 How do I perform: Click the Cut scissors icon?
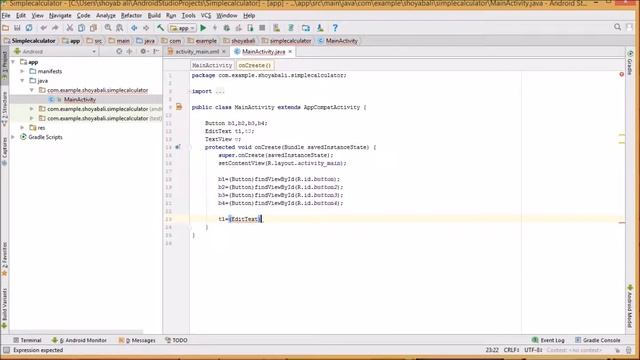pyautogui.click(x=70, y=28)
